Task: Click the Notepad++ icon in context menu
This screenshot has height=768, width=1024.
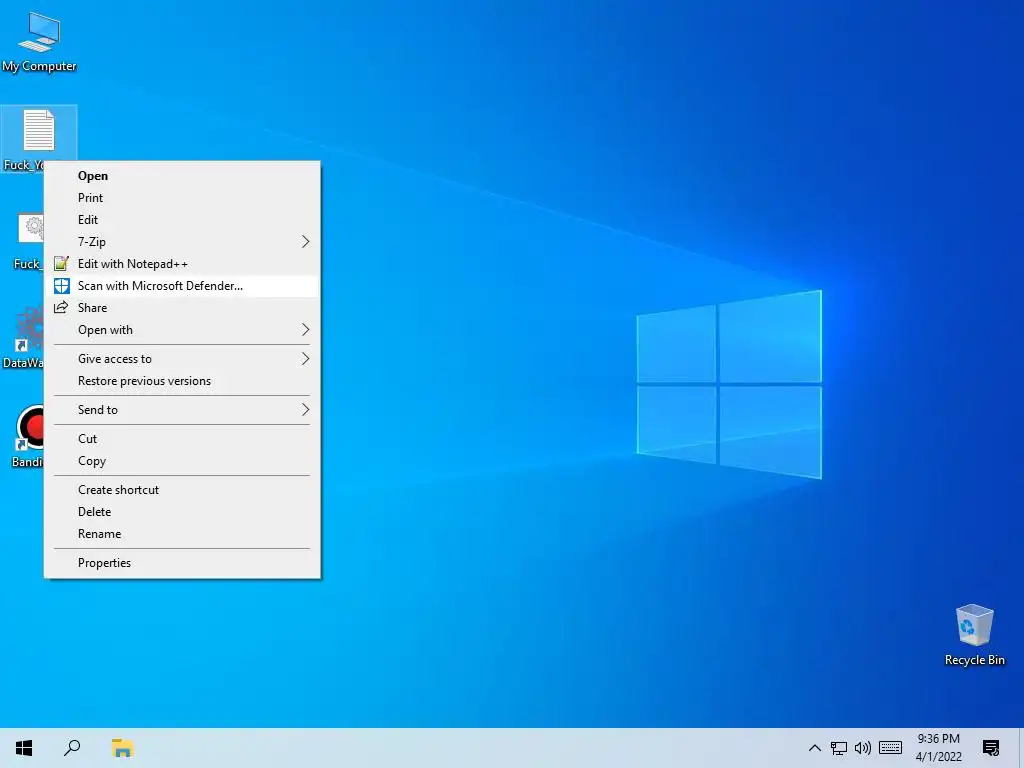Action: point(61,264)
